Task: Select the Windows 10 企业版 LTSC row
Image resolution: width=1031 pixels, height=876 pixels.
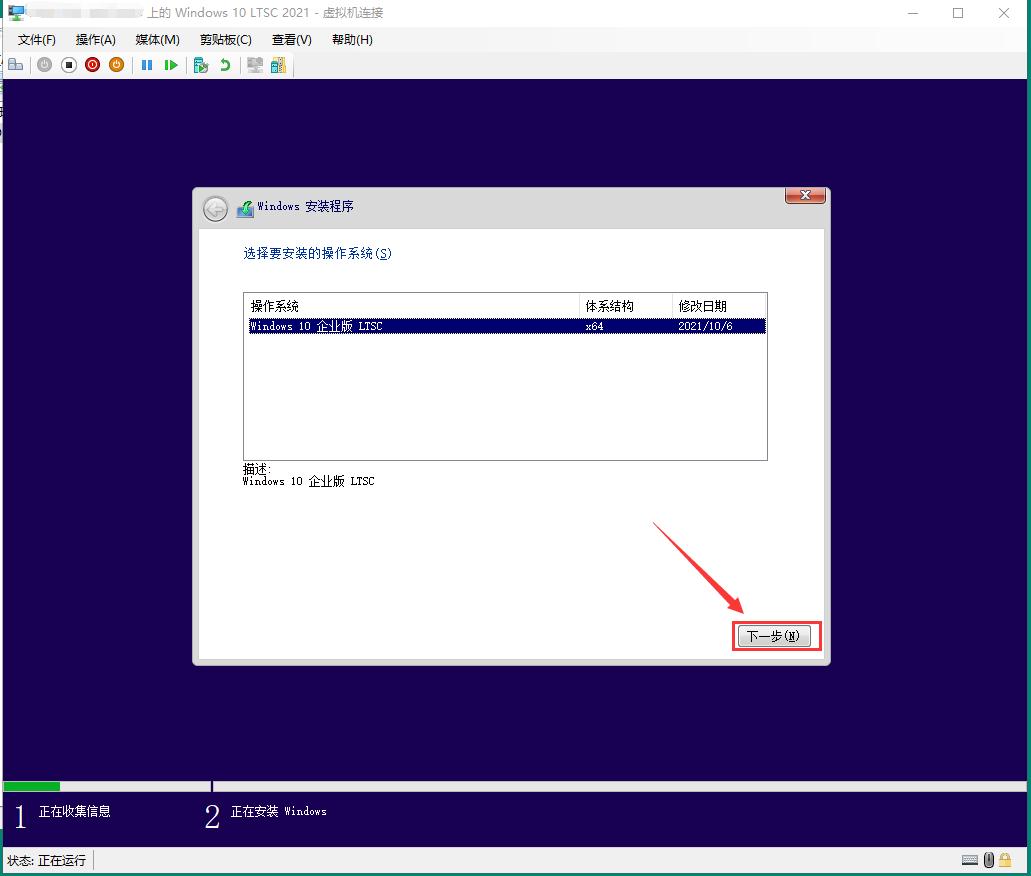Action: point(507,326)
